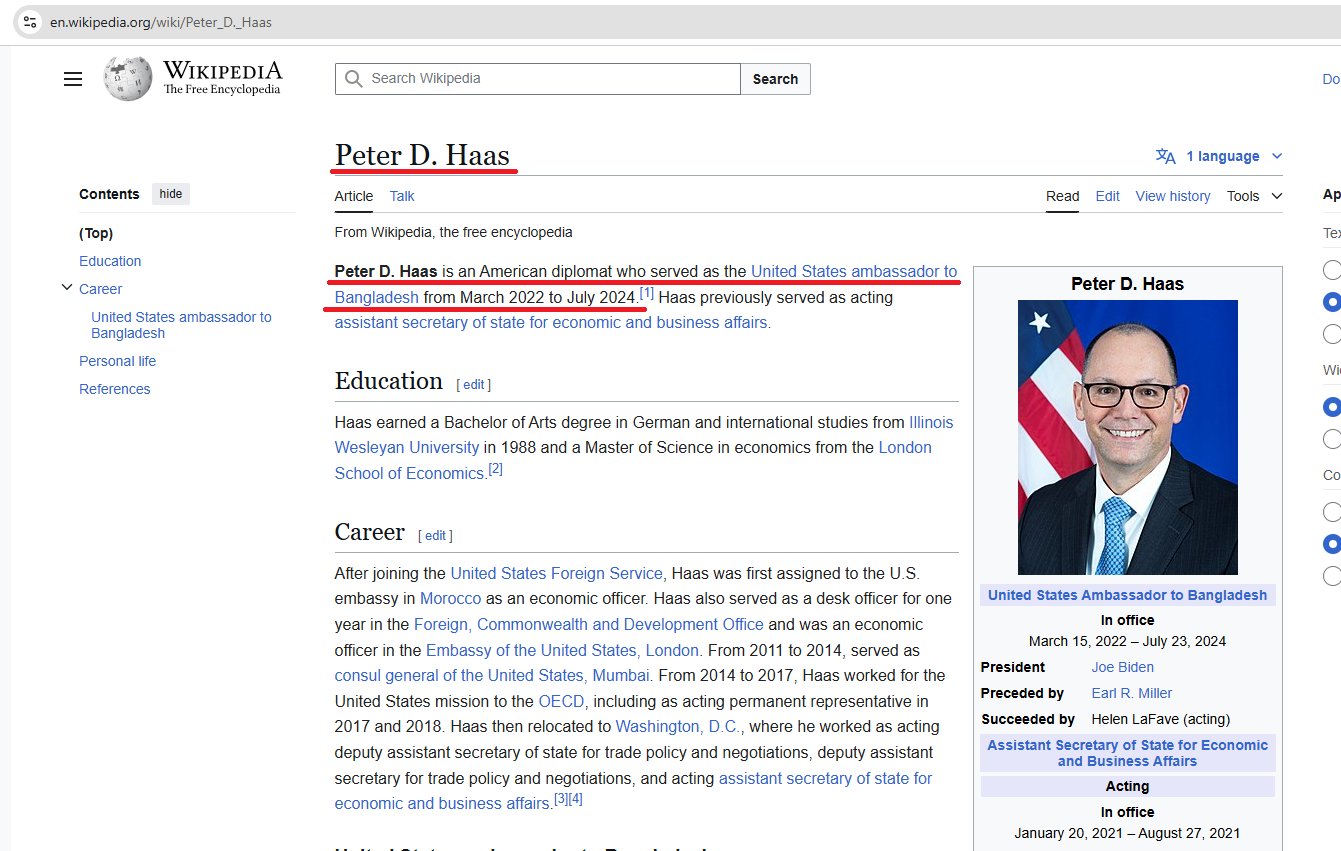Click the browser address bar URL
The height and width of the screenshot is (851, 1341).
point(161,22)
